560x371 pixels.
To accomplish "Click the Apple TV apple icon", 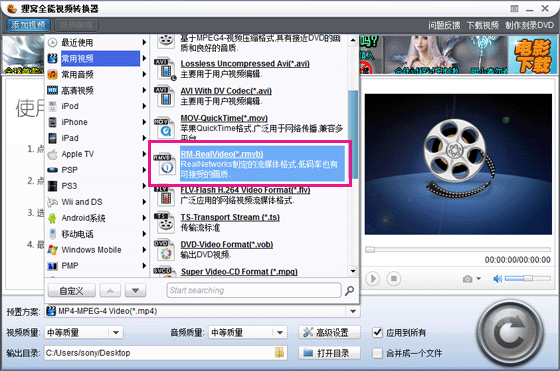I will 52,154.
